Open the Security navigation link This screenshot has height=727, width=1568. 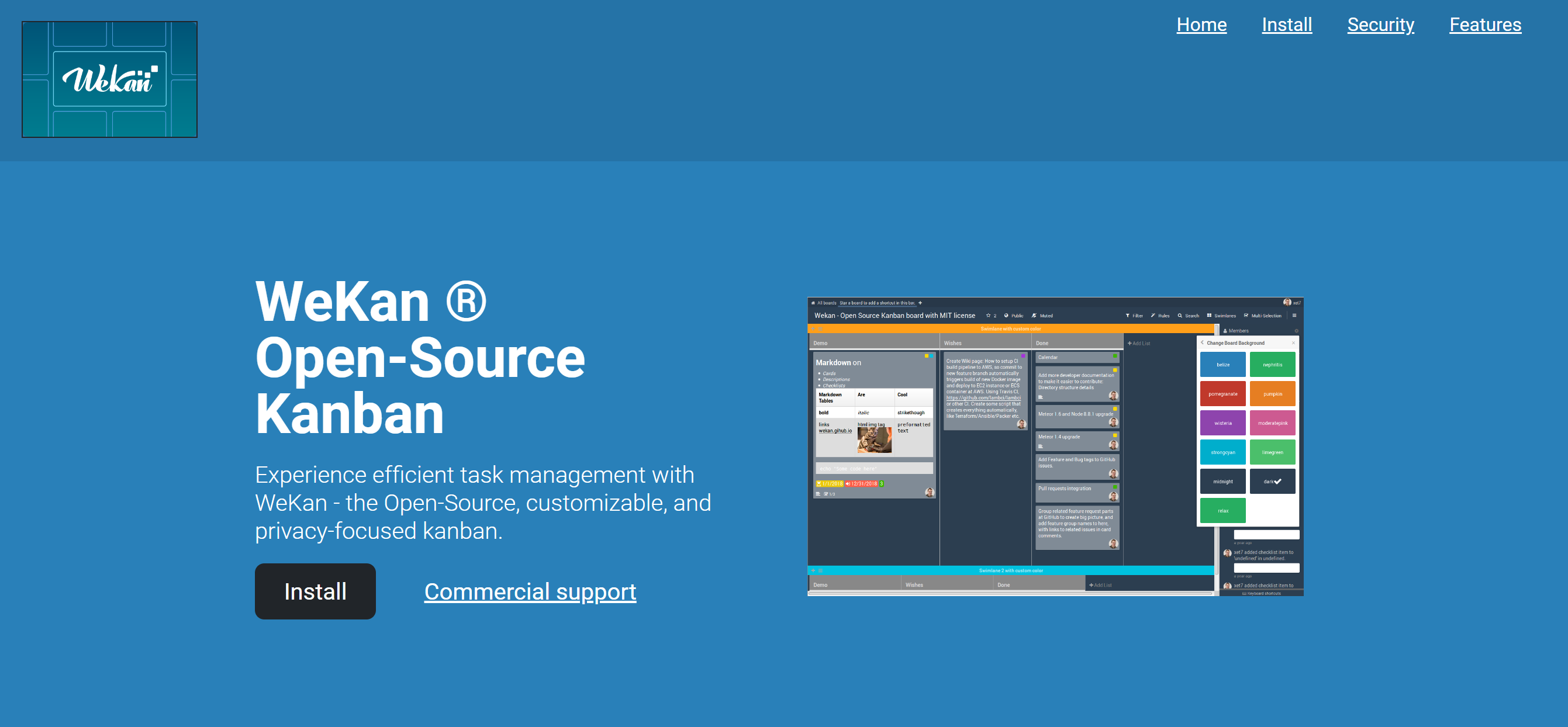(1380, 25)
